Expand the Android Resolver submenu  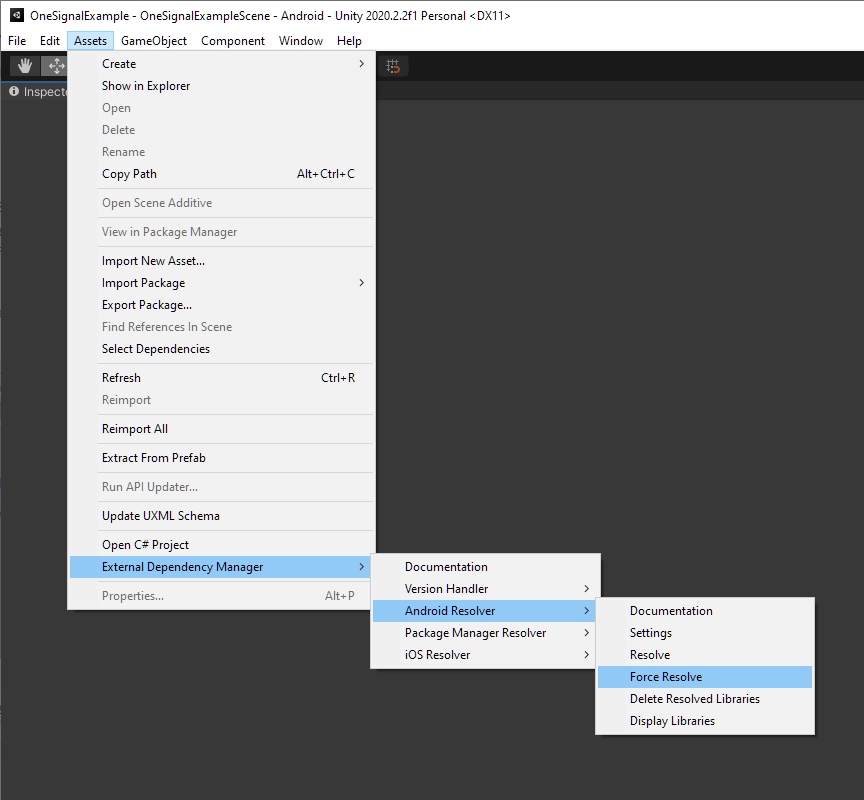point(485,611)
